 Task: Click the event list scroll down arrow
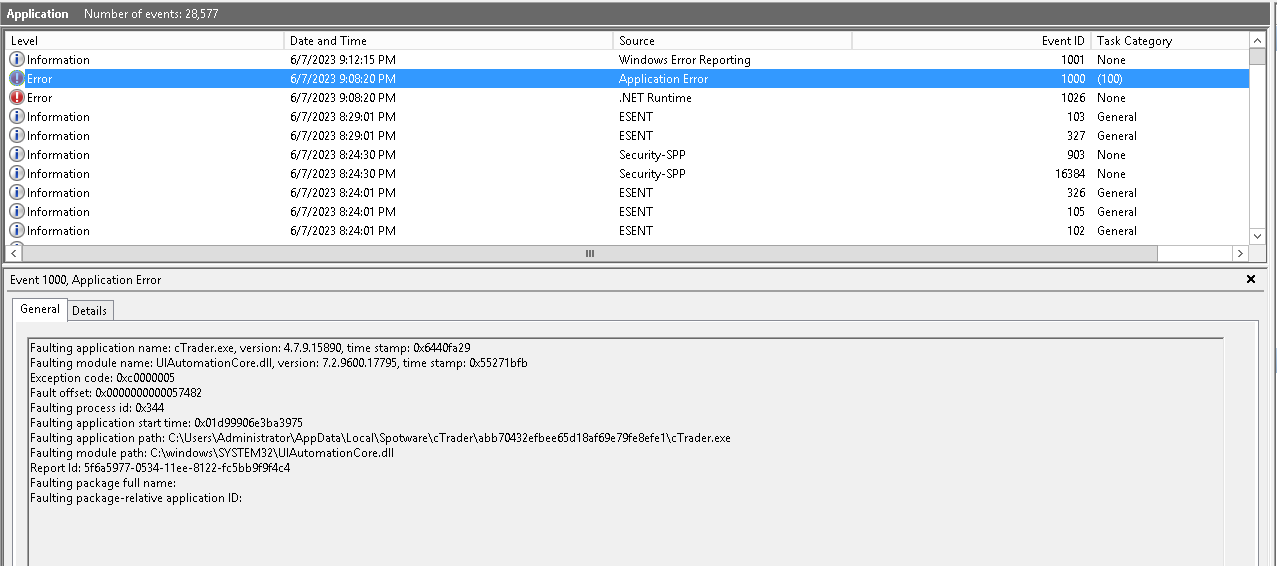1258,238
